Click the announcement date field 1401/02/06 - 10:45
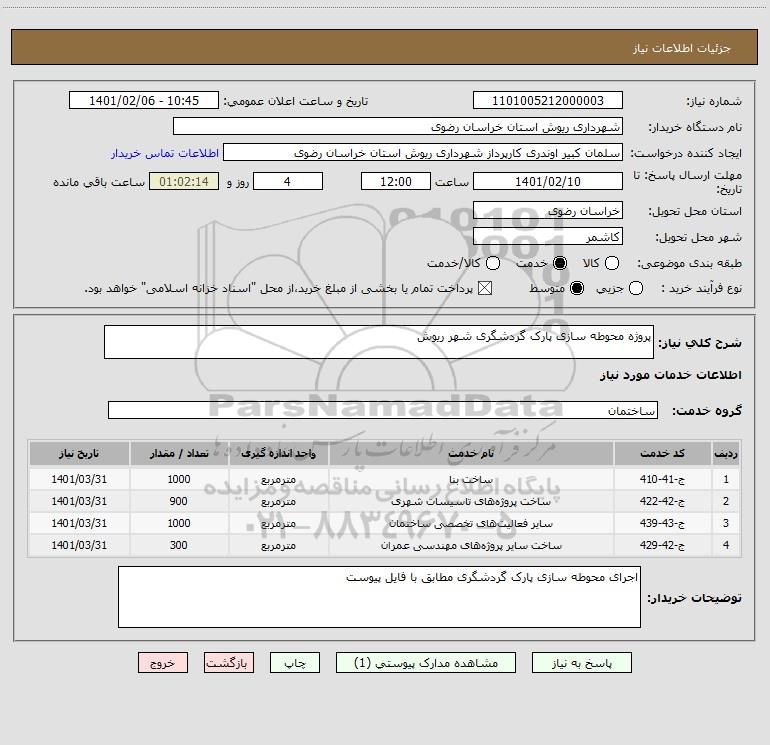 point(144,101)
